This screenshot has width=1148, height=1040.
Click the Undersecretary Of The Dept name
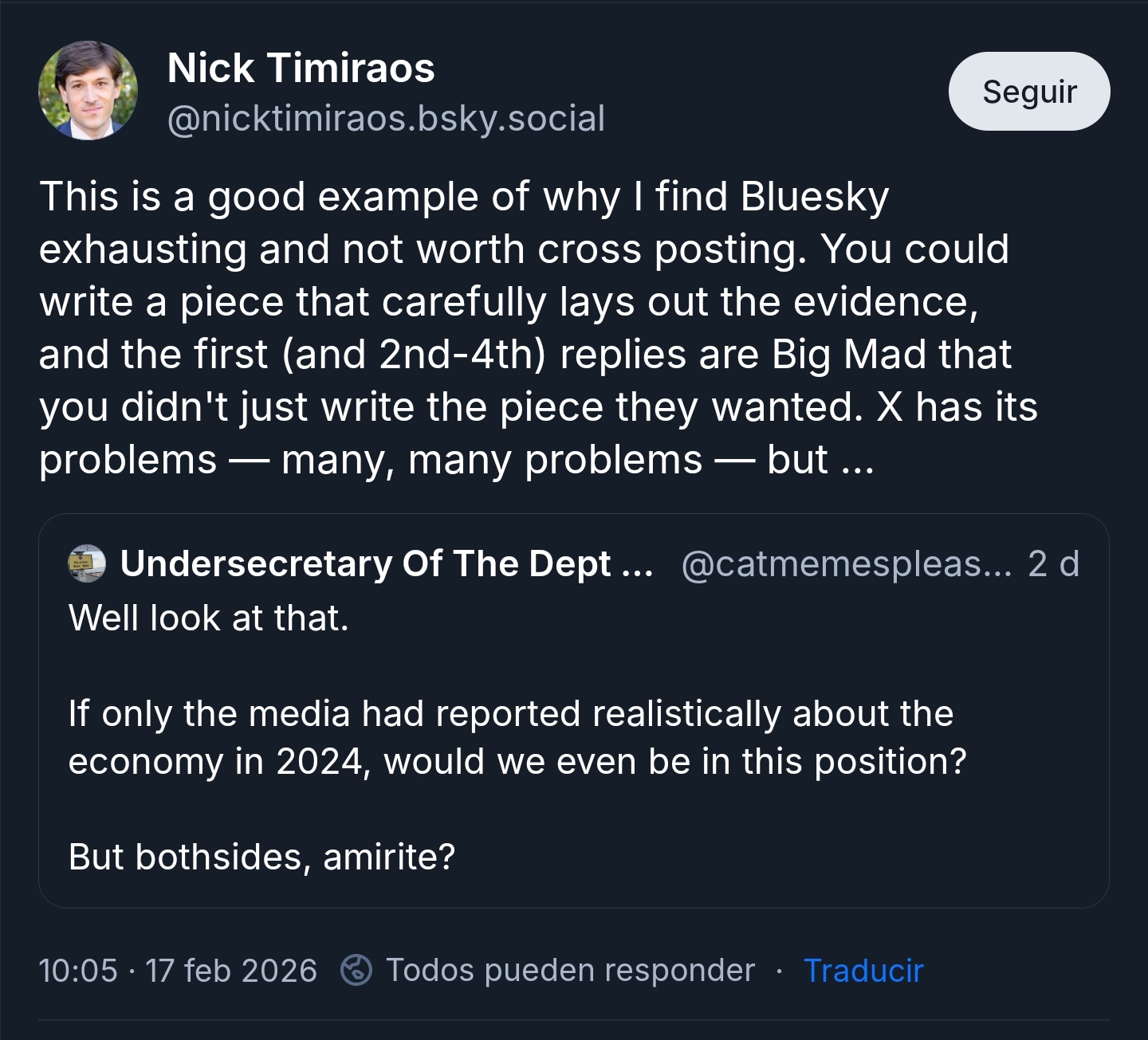point(386,563)
